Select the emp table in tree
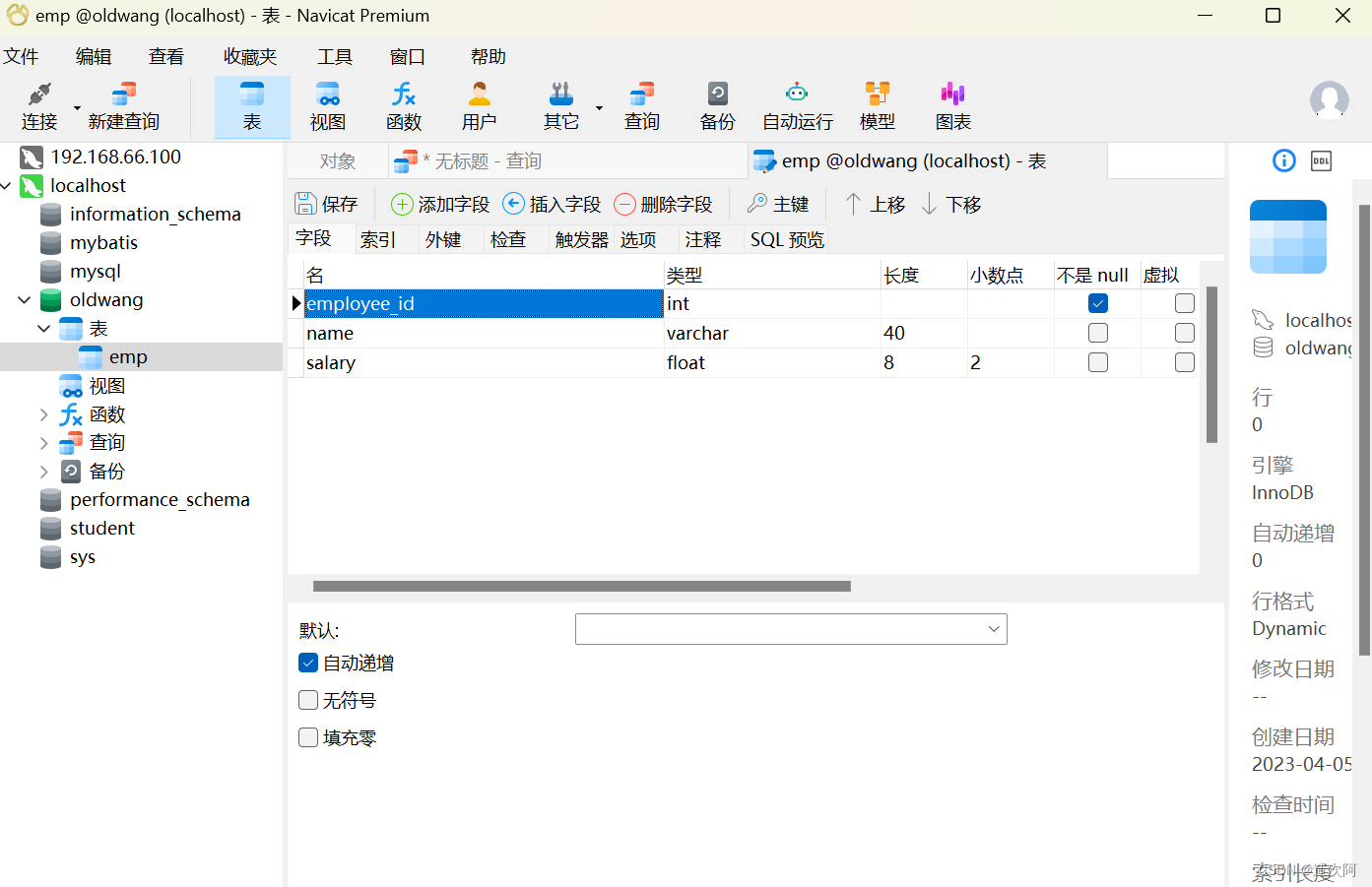 pos(128,356)
